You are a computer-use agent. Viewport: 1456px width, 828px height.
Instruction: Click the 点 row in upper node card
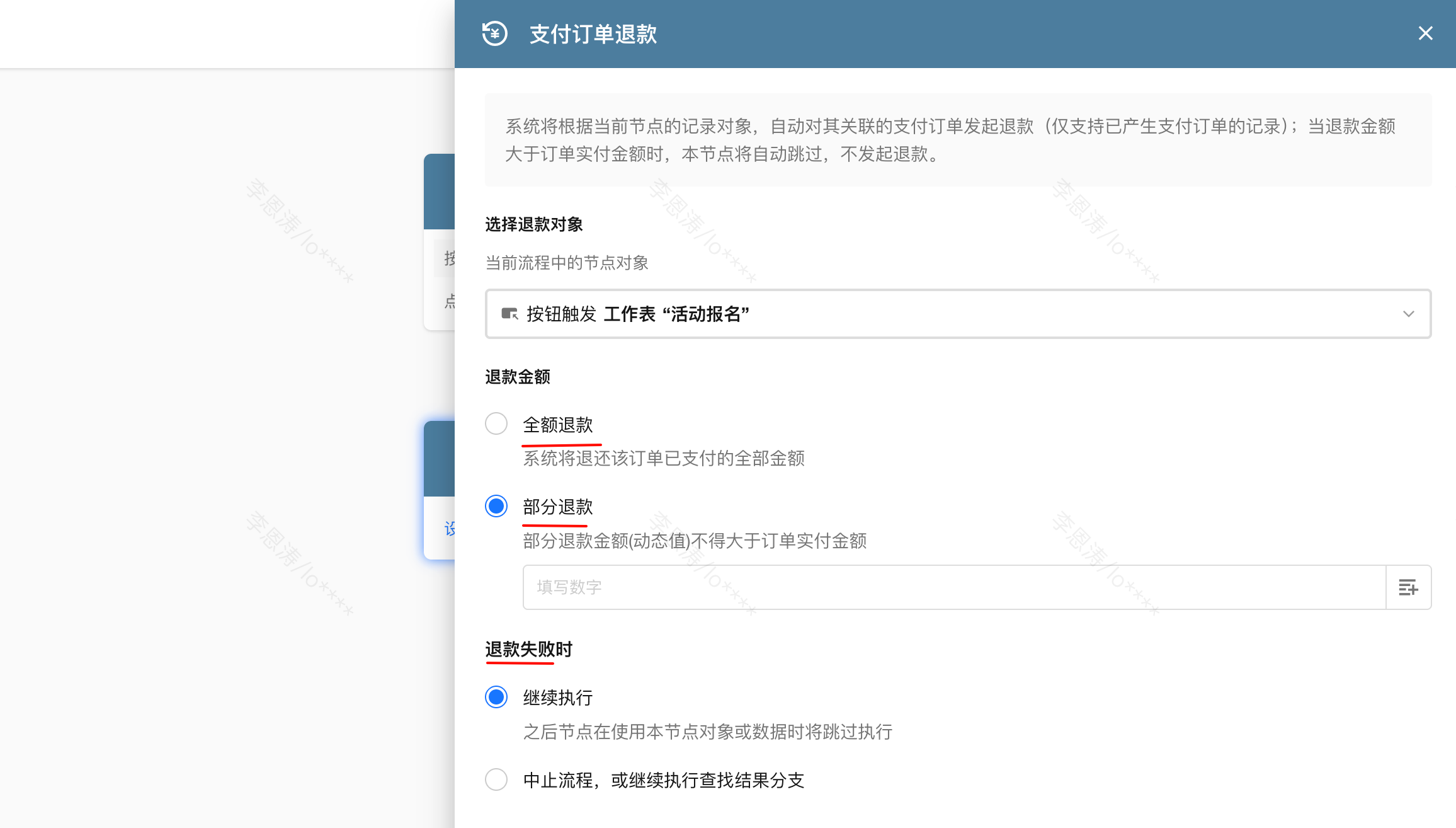point(449,301)
